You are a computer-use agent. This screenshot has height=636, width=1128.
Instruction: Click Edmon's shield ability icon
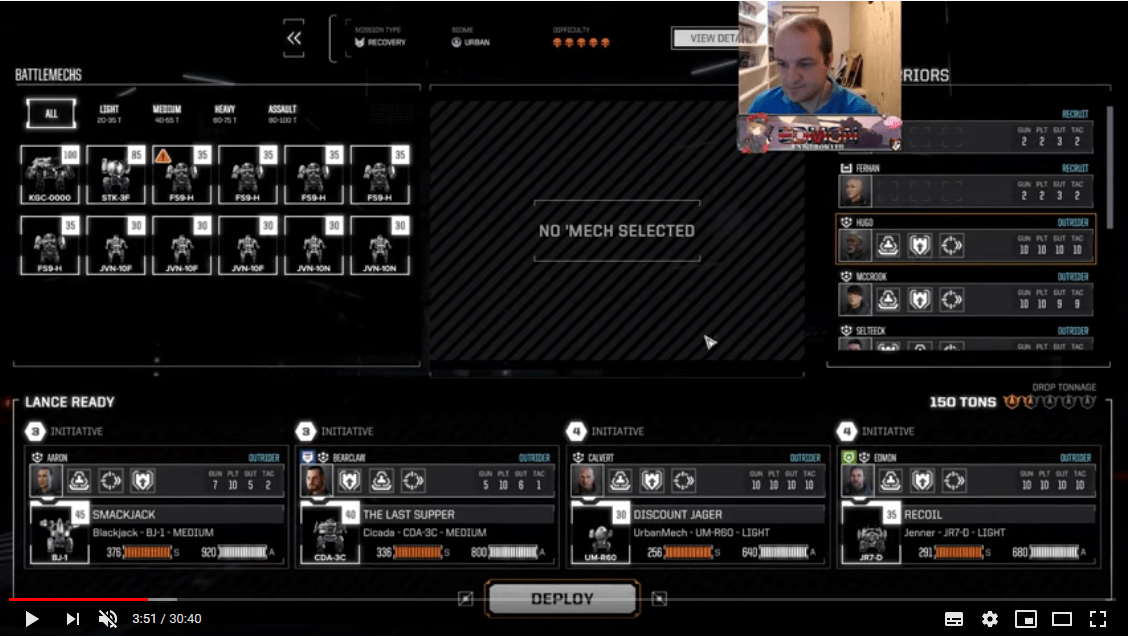922,481
